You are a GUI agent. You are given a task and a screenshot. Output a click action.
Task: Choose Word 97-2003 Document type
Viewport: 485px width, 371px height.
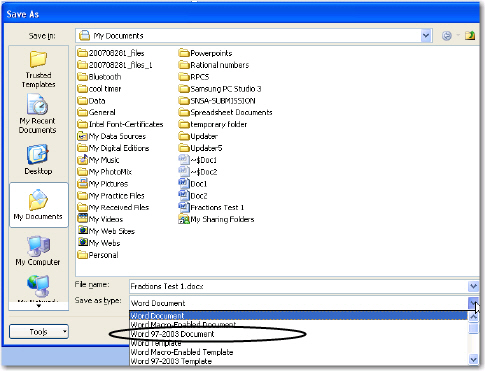click(x=298, y=334)
